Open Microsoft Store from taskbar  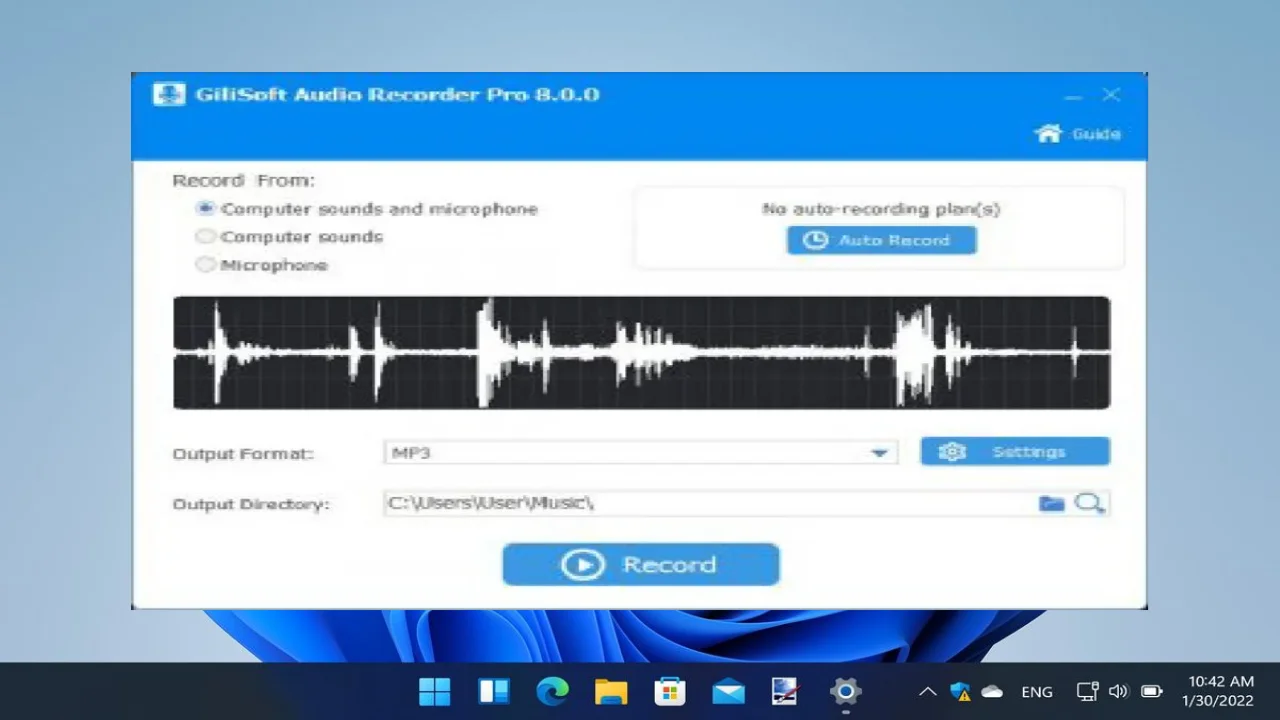click(x=669, y=691)
